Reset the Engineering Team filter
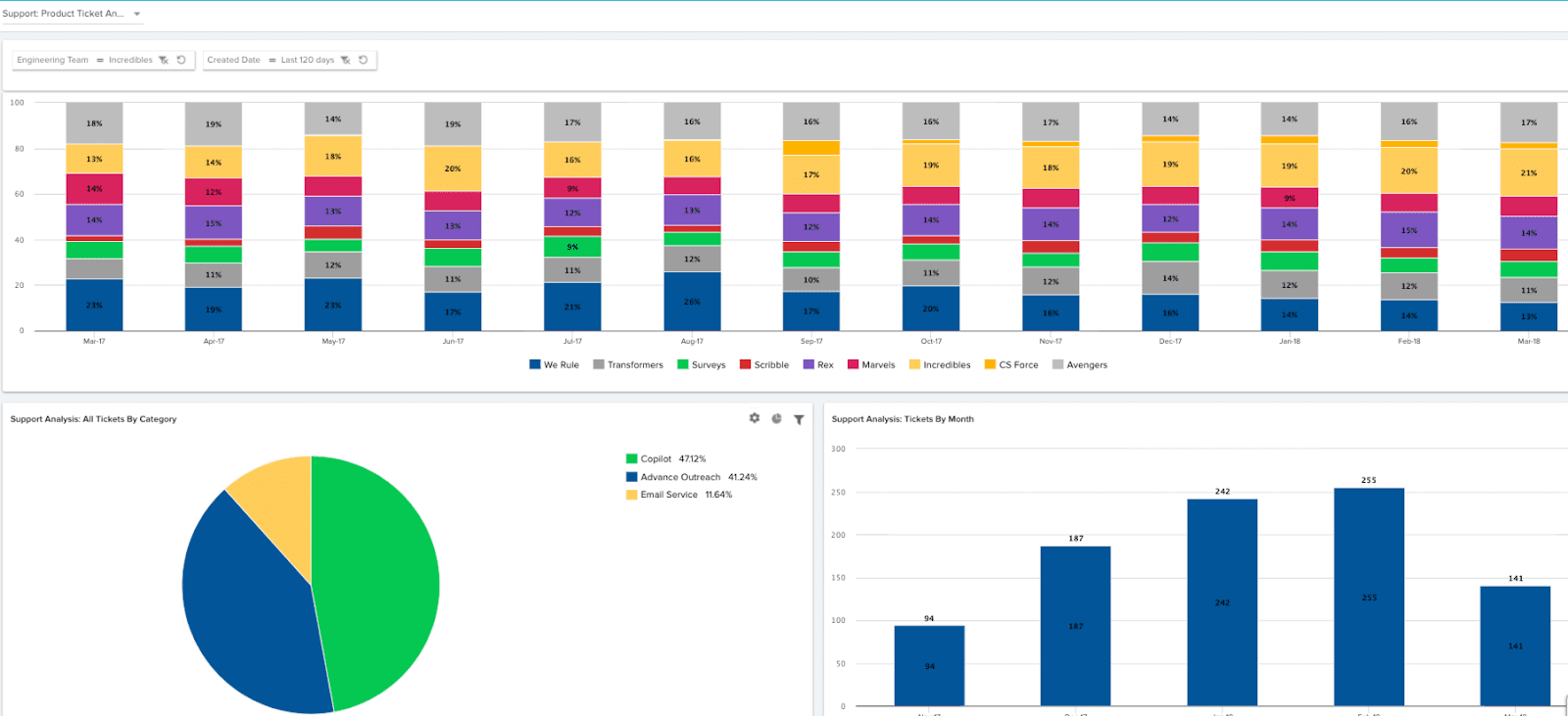 tap(181, 60)
